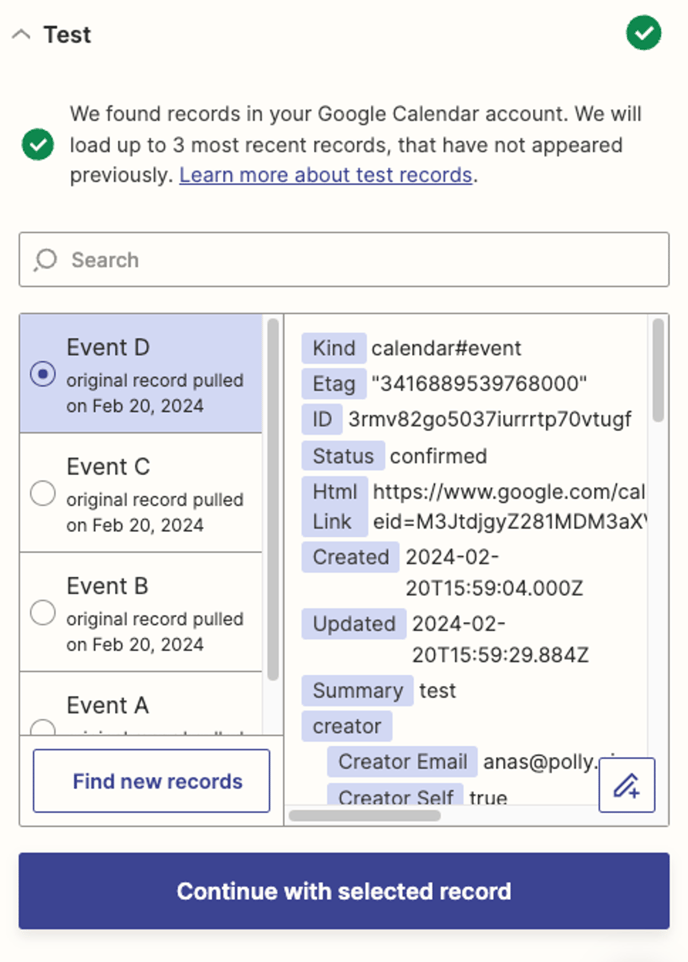Click the search magnifier icon
This screenshot has width=688, height=962.
45,260
